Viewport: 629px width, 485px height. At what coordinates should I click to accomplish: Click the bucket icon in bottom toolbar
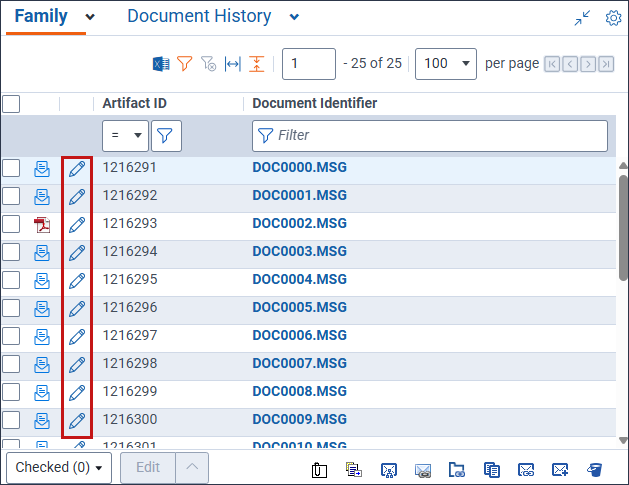pos(595,469)
